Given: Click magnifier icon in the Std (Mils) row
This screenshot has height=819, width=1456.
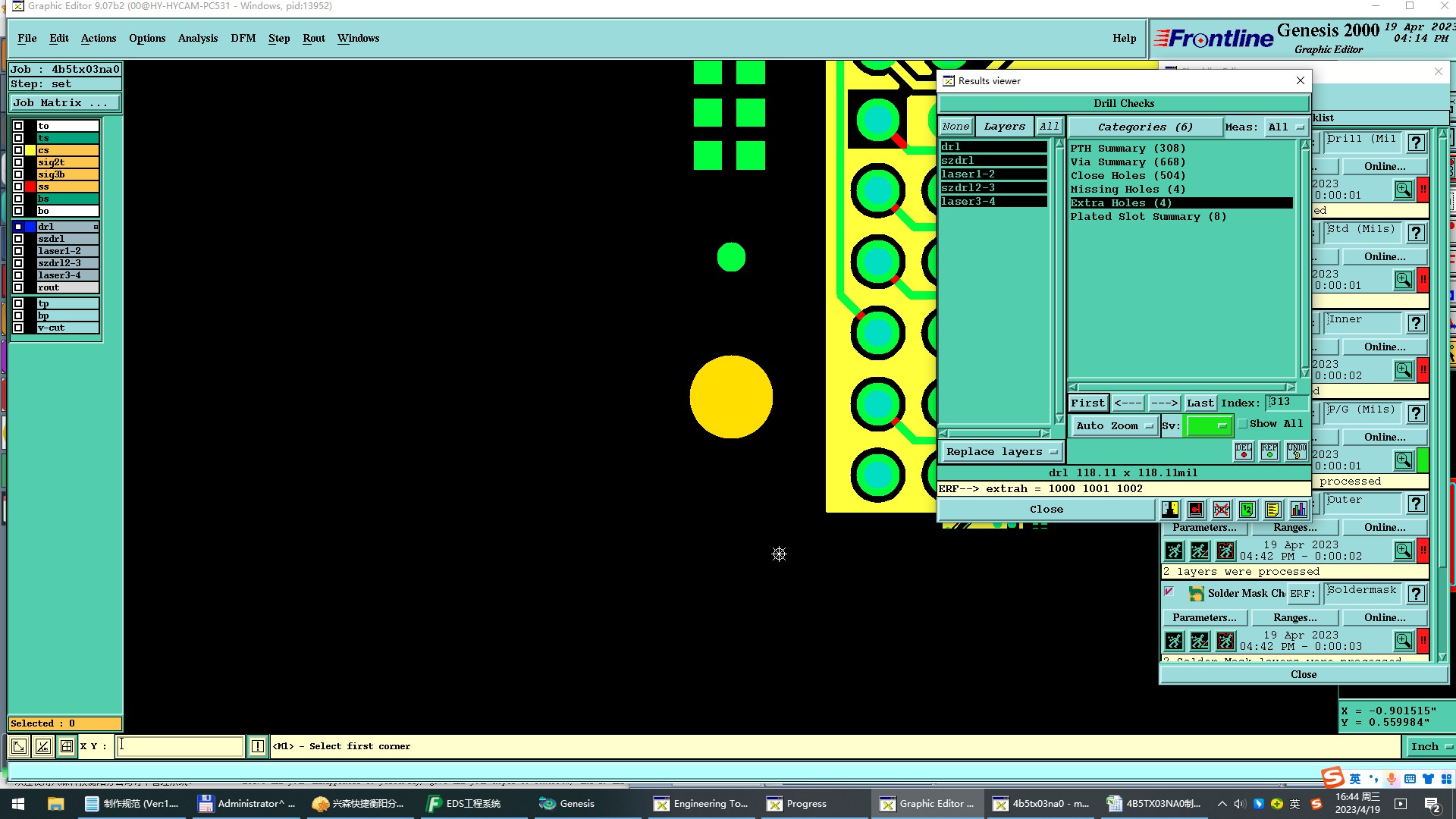Looking at the screenshot, I should [1404, 280].
